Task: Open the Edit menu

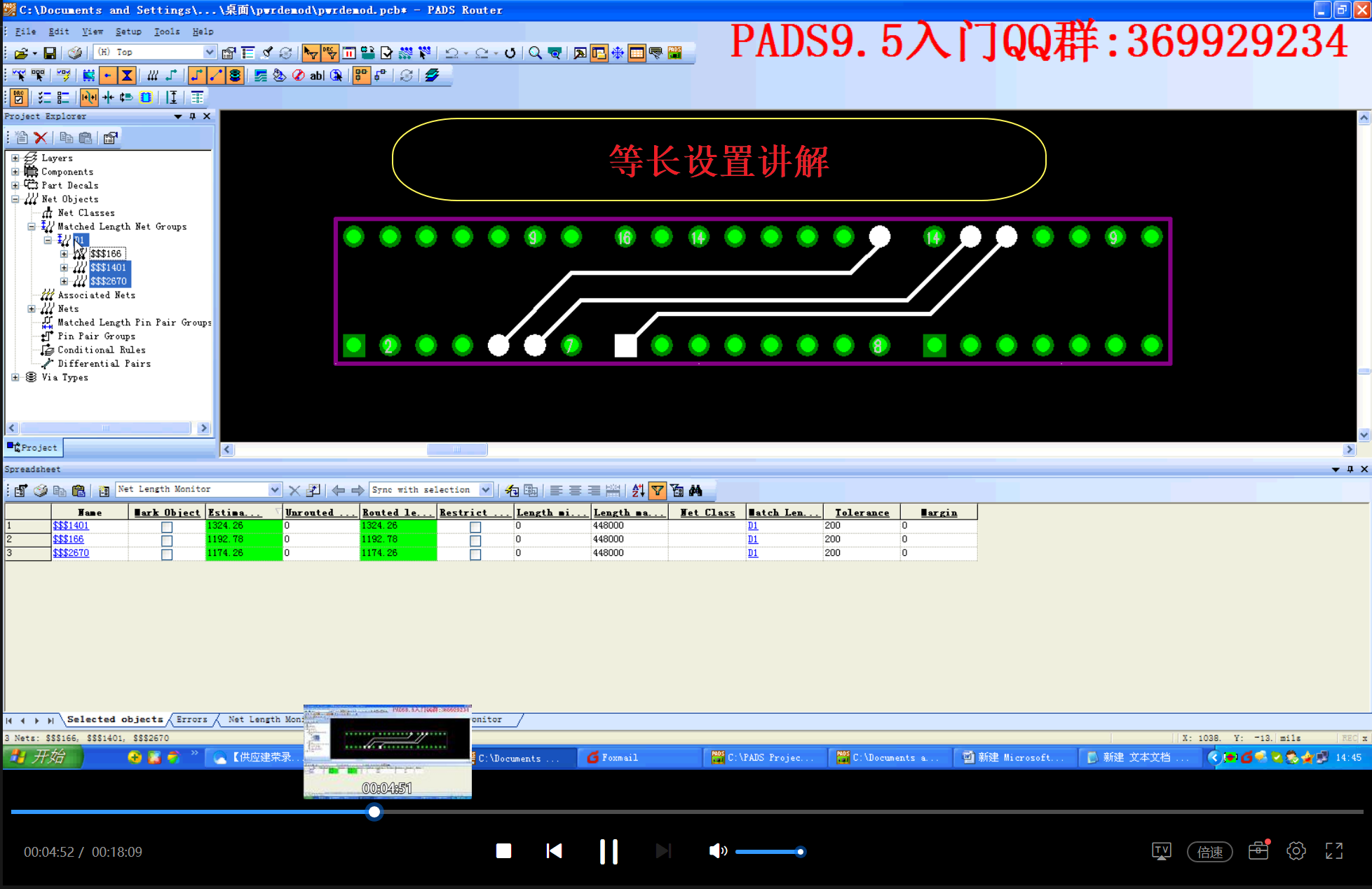Action: pyautogui.click(x=59, y=32)
